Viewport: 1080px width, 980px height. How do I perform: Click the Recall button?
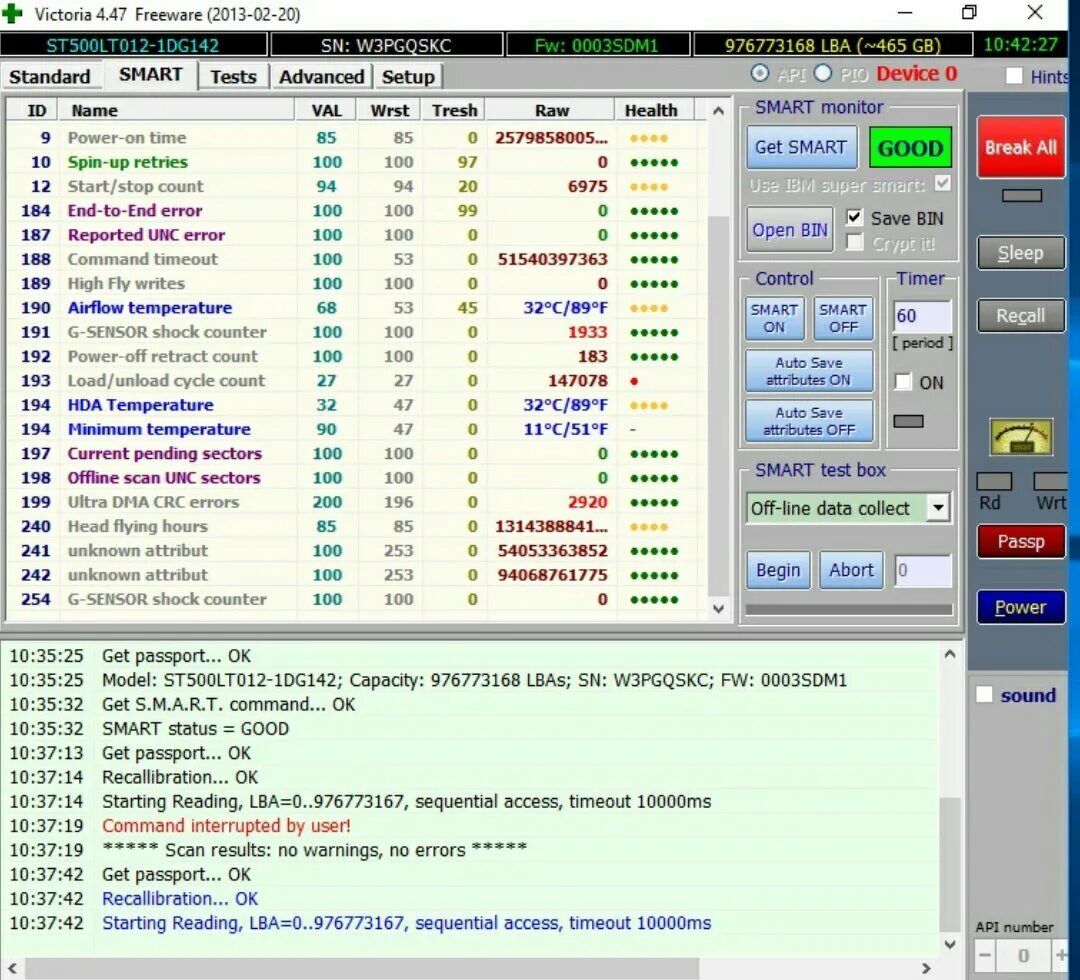tap(1021, 315)
